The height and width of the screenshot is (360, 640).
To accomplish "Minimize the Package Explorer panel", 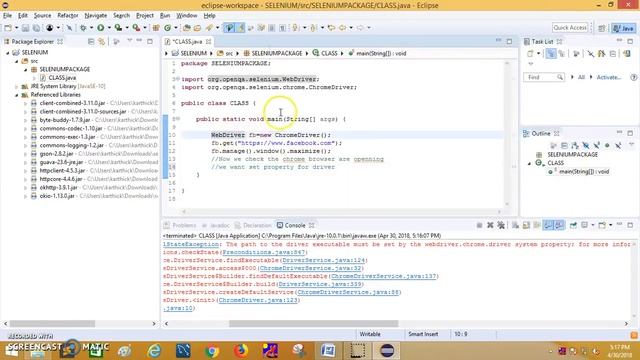I will pyautogui.click(x=140, y=41).
